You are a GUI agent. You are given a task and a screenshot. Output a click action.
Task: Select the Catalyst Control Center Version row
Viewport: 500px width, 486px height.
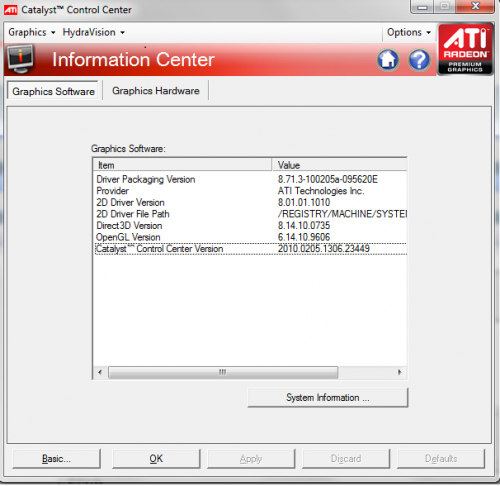[x=251, y=249]
